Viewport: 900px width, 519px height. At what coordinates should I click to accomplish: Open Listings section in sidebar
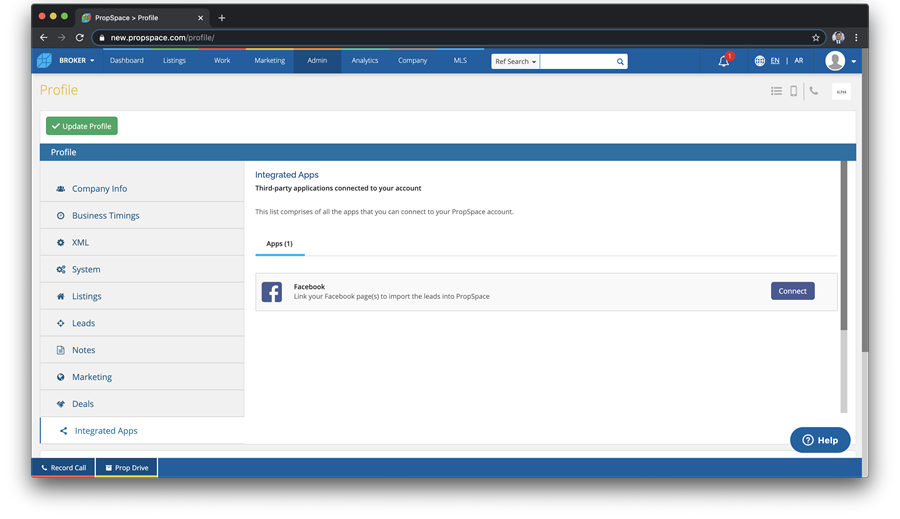(x=142, y=297)
